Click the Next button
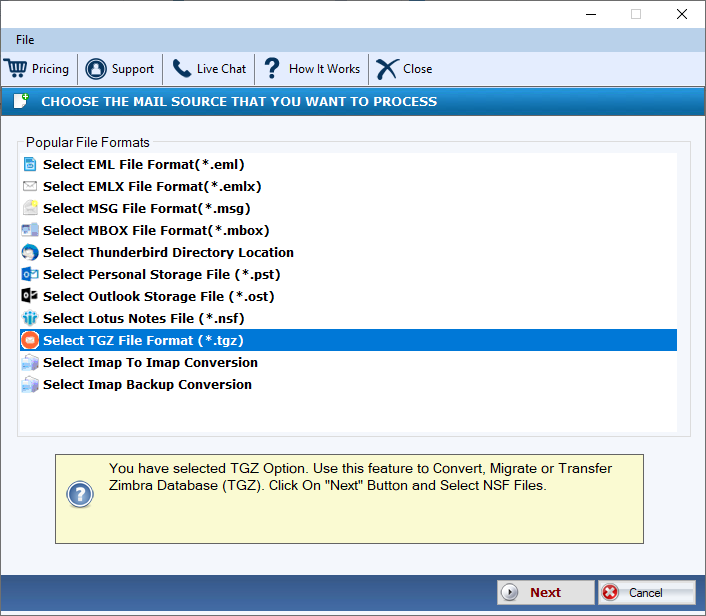 point(546,592)
